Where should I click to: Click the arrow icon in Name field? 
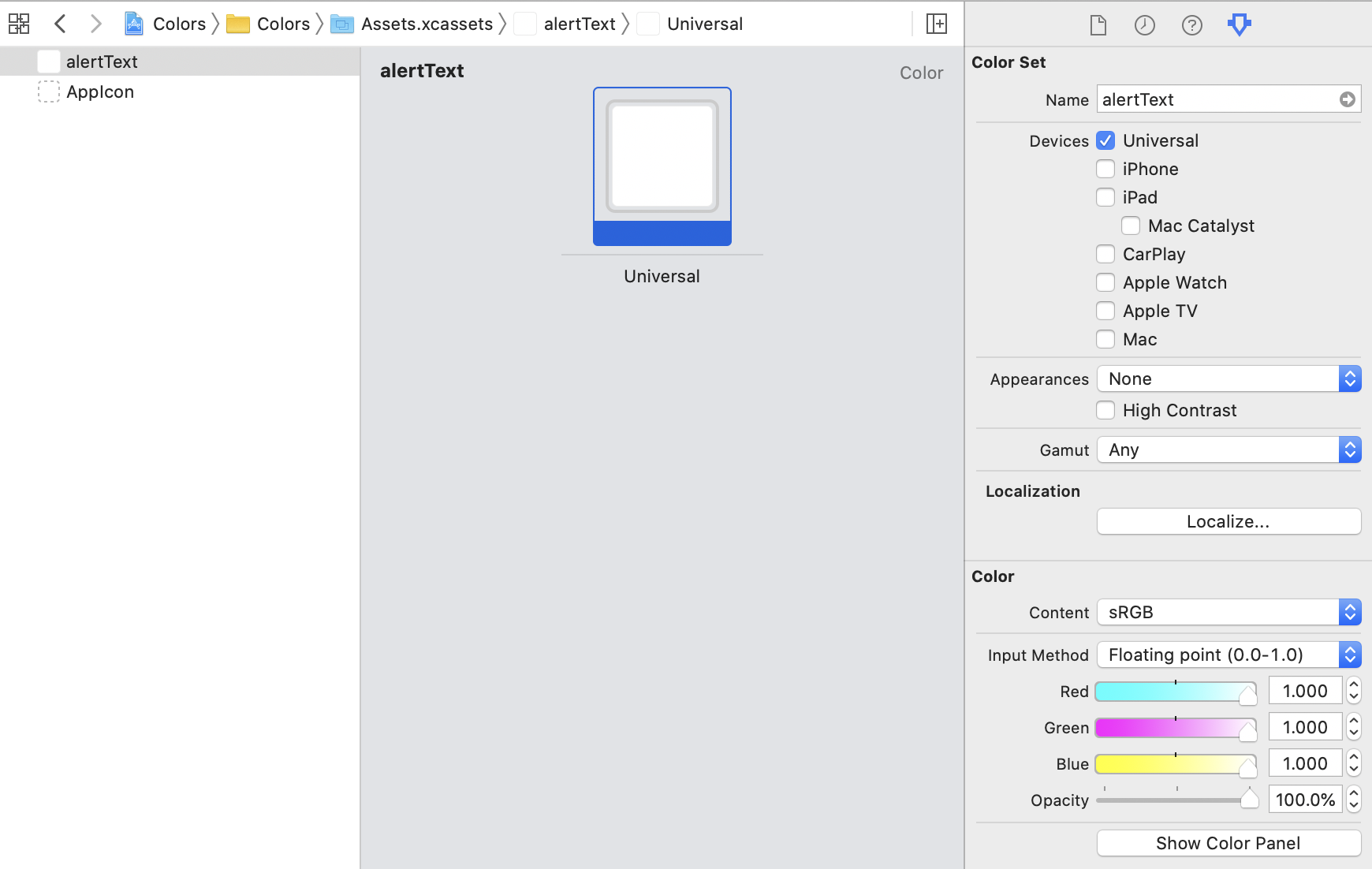pyautogui.click(x=1347, y=99)
